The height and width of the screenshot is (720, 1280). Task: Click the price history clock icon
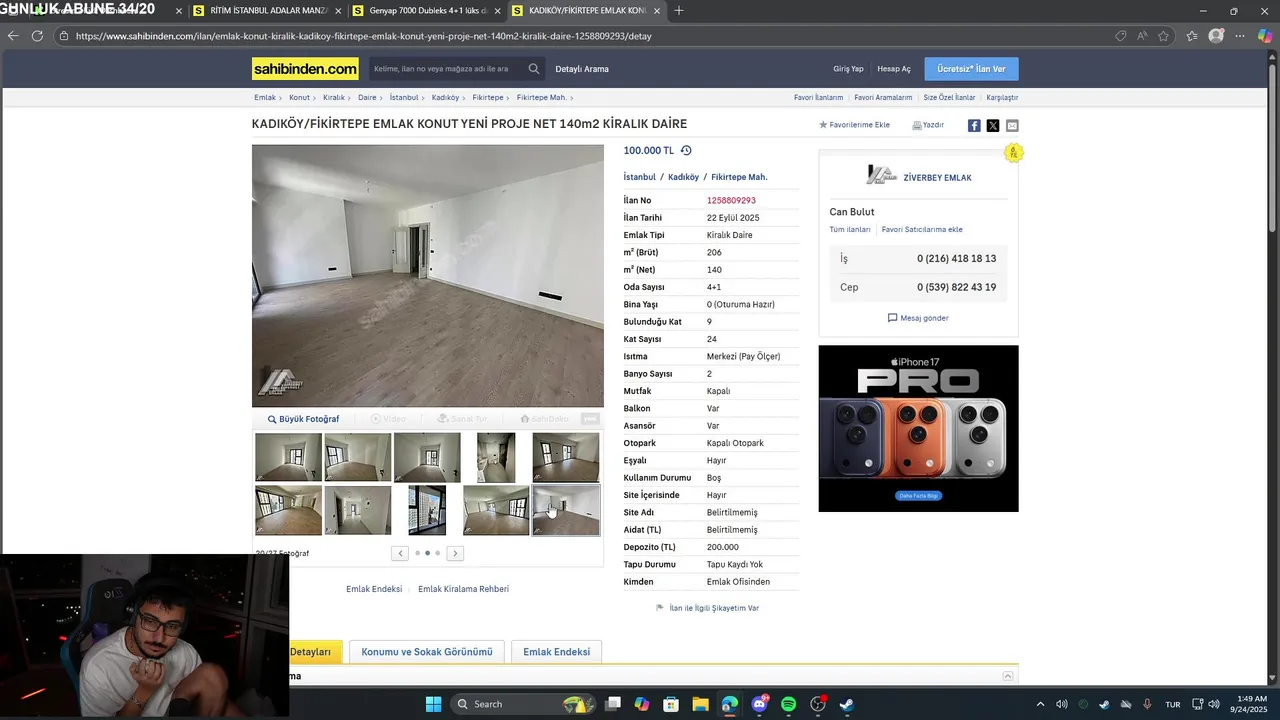[x=686, y=151]
